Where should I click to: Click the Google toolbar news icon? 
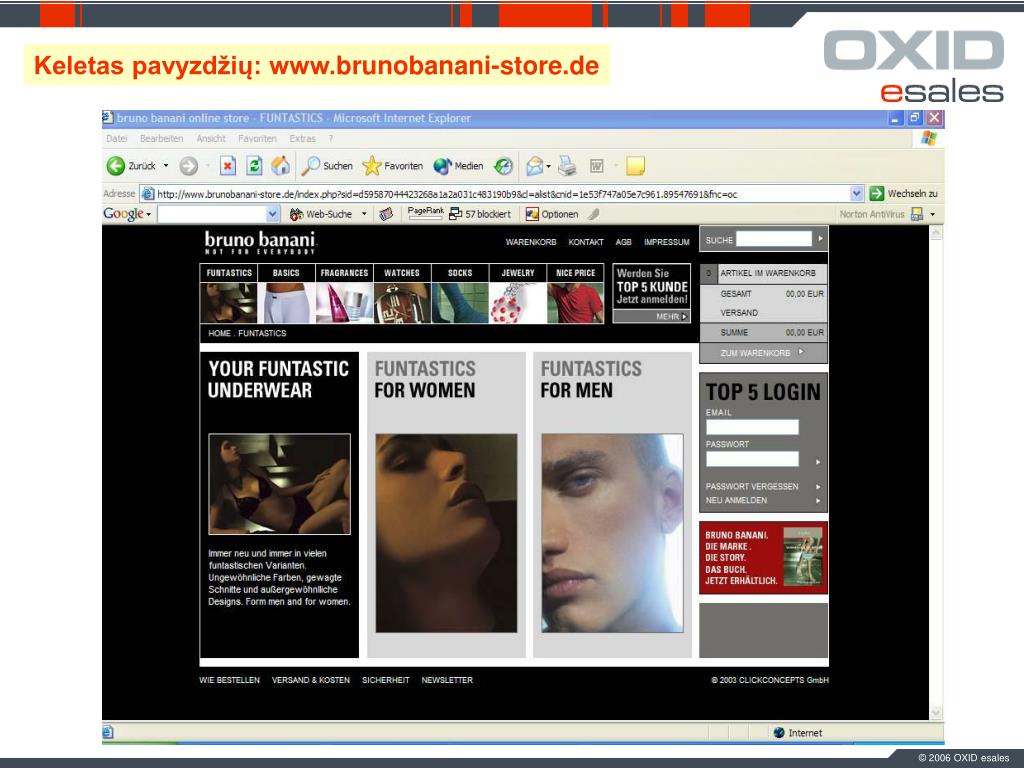click(387, 214)
